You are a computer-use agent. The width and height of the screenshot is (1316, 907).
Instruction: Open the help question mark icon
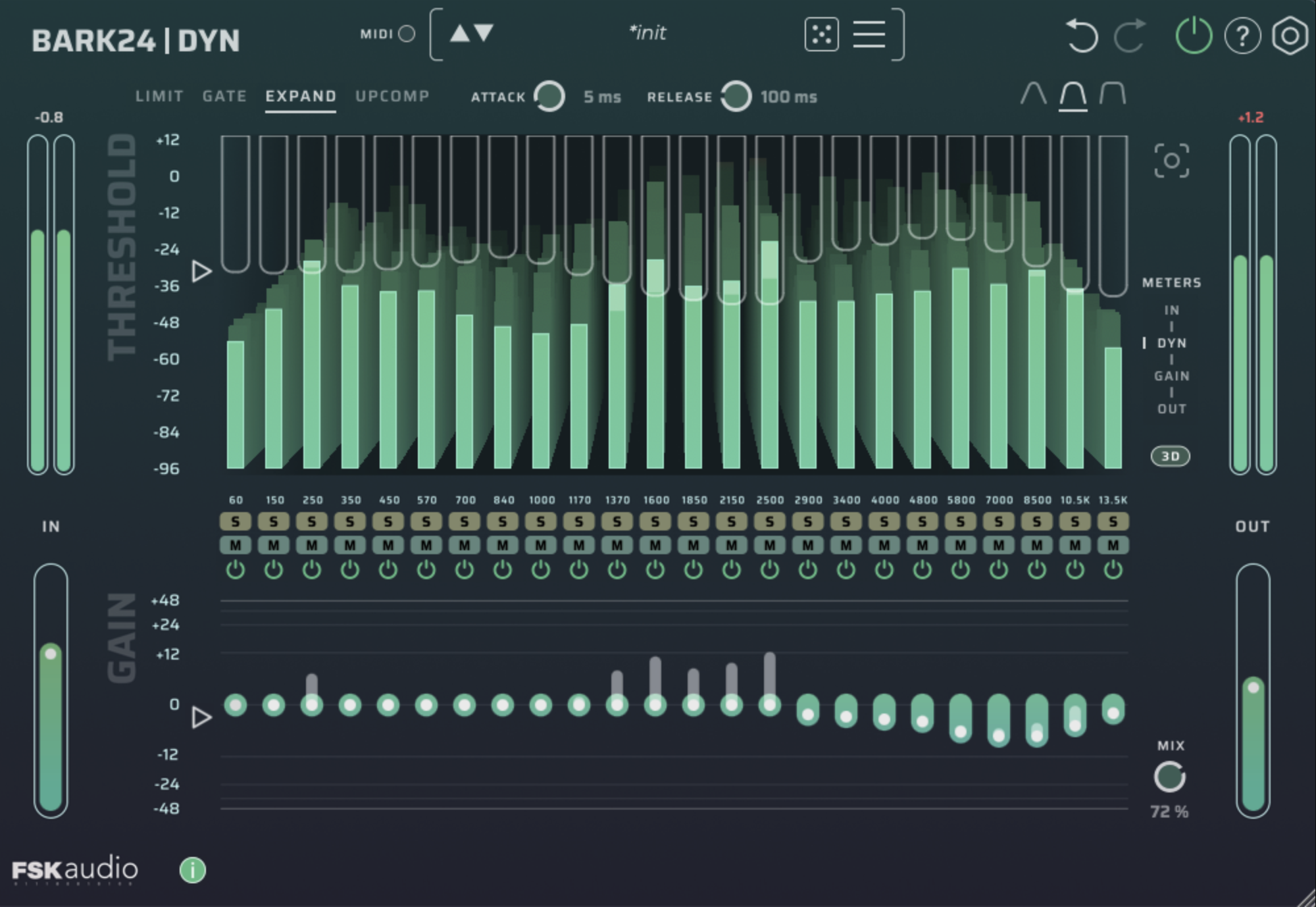1242,36
